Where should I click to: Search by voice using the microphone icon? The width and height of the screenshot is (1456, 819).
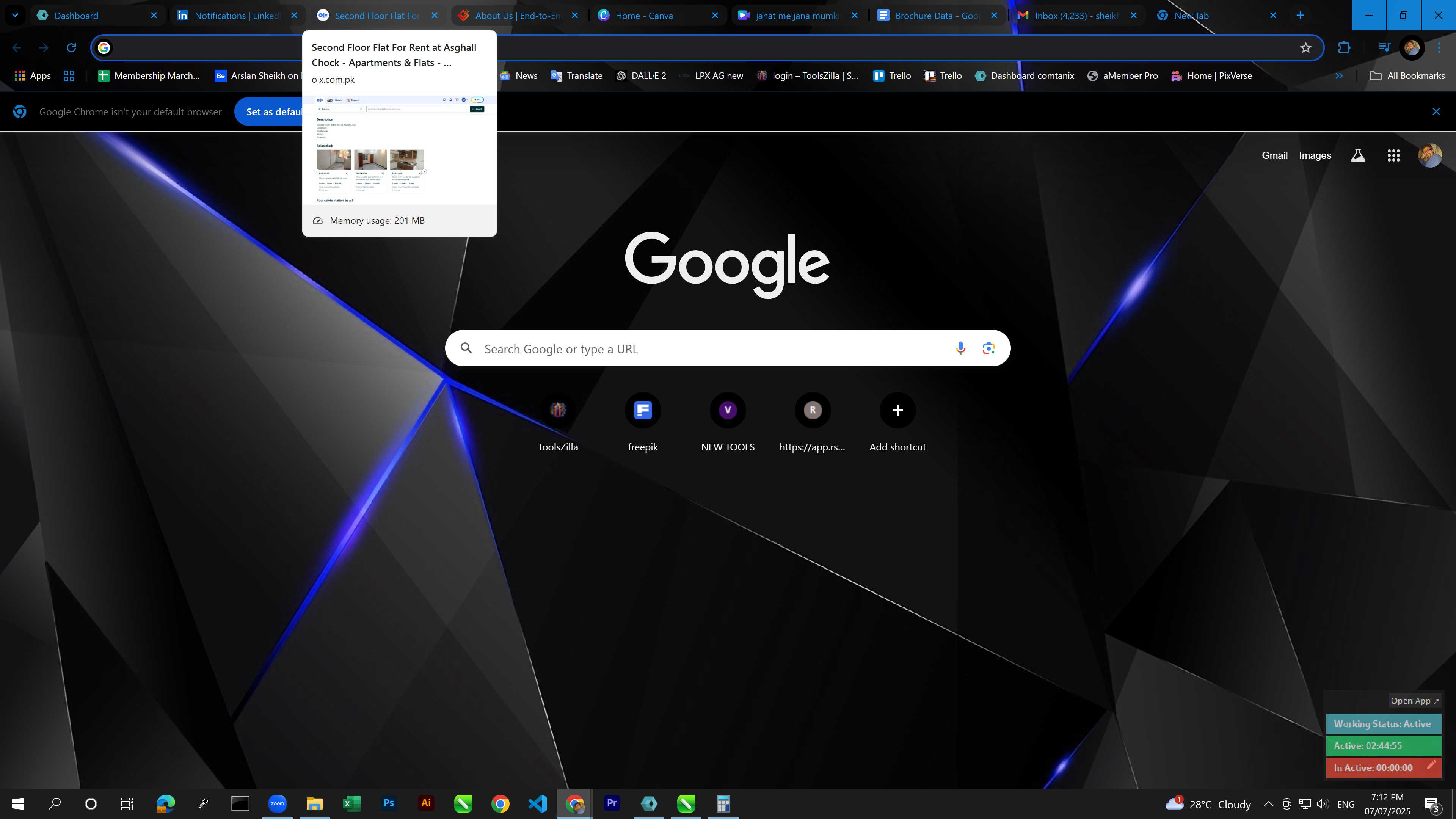(x=960, y=348)
